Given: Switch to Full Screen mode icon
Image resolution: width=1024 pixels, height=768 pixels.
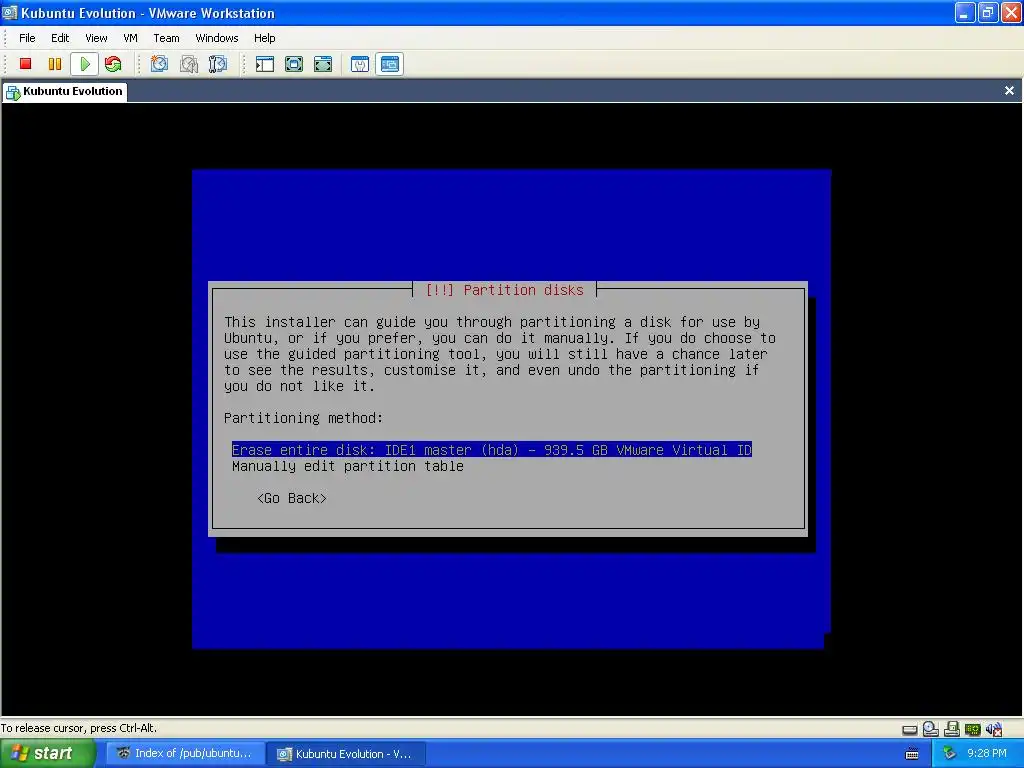Looking at the screenshot, I should point(294,64).
